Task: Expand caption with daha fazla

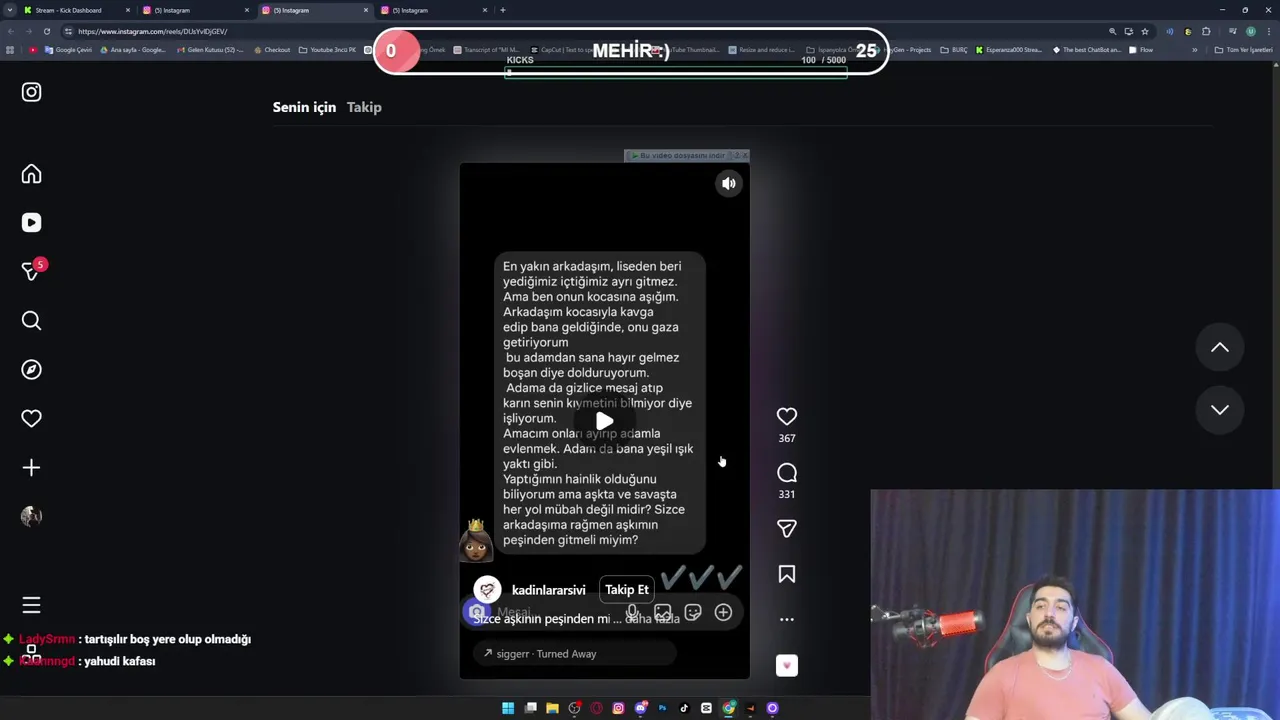Action: coord(653,619)
